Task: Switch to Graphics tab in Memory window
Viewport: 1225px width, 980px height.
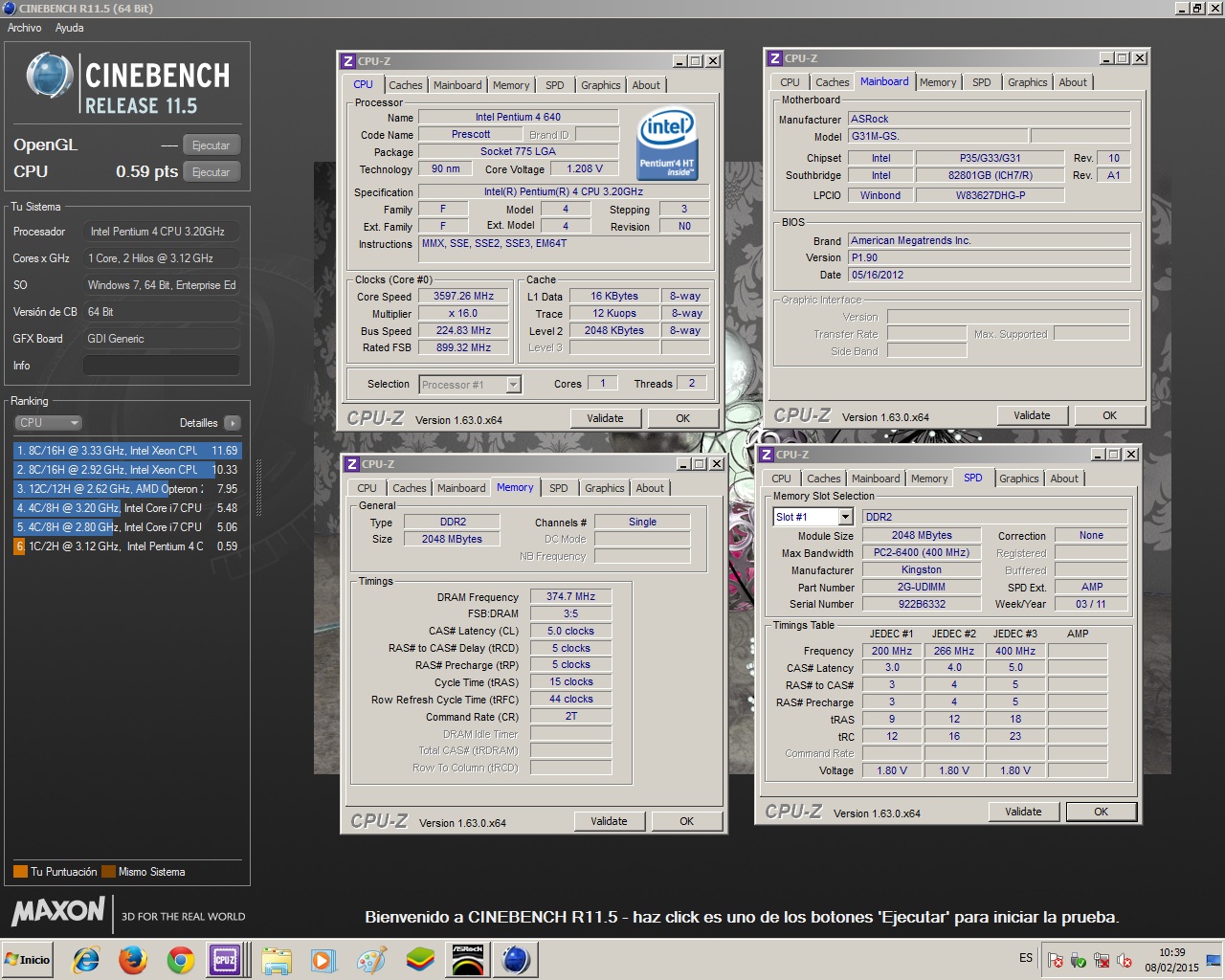Action: click(605, 488)
